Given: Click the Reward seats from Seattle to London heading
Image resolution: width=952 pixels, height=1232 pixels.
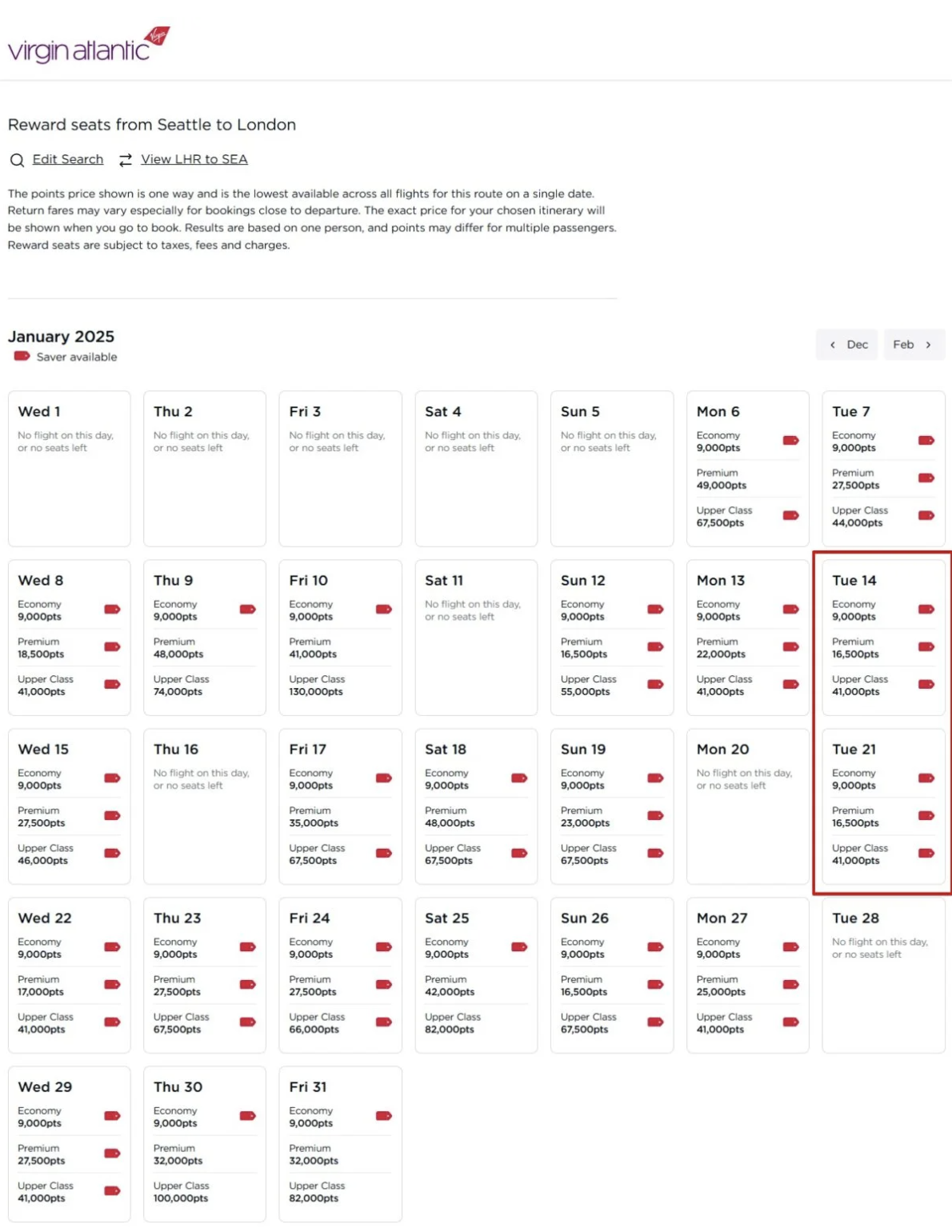Looking at the screenshot, I should [152, 125].
